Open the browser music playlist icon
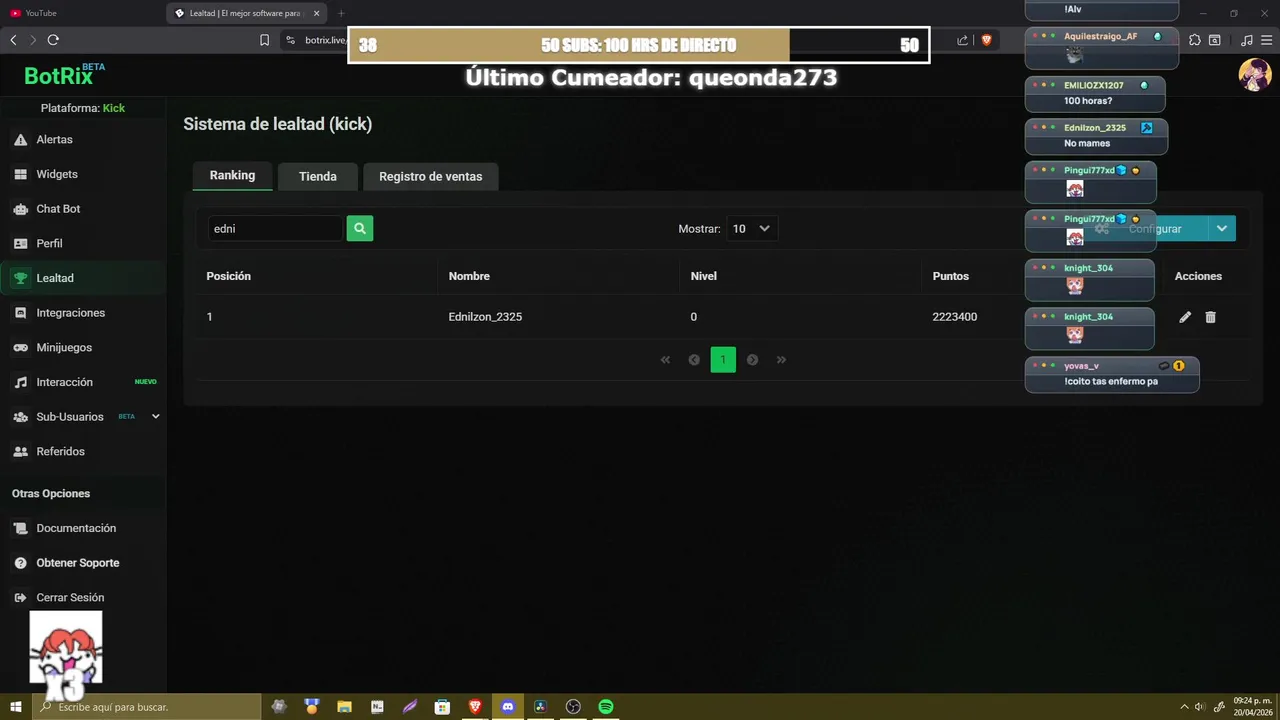 pos(1246,40)
